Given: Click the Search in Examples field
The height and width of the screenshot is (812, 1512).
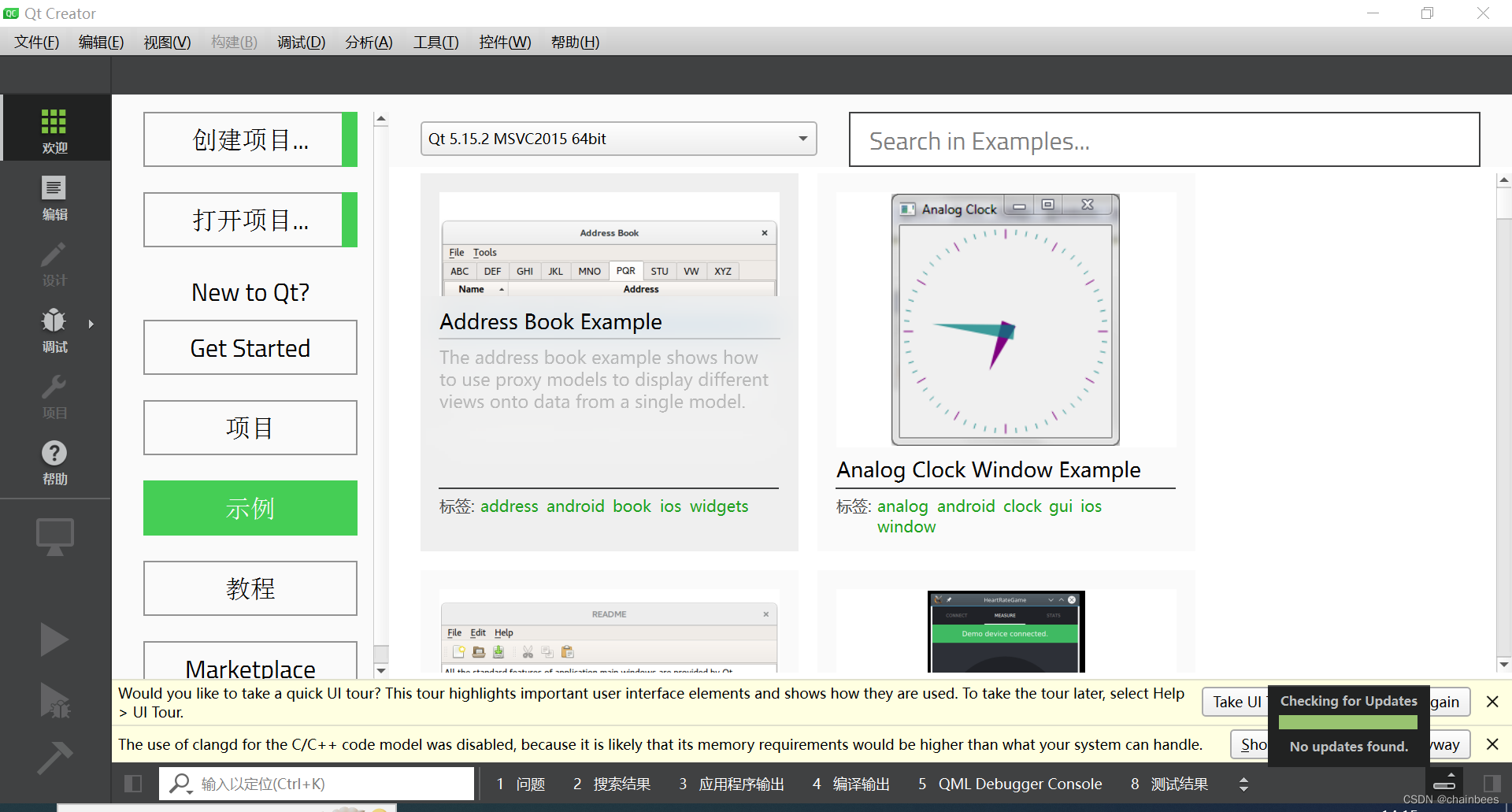Looking at the screenshot, I should coord(1164,139).
